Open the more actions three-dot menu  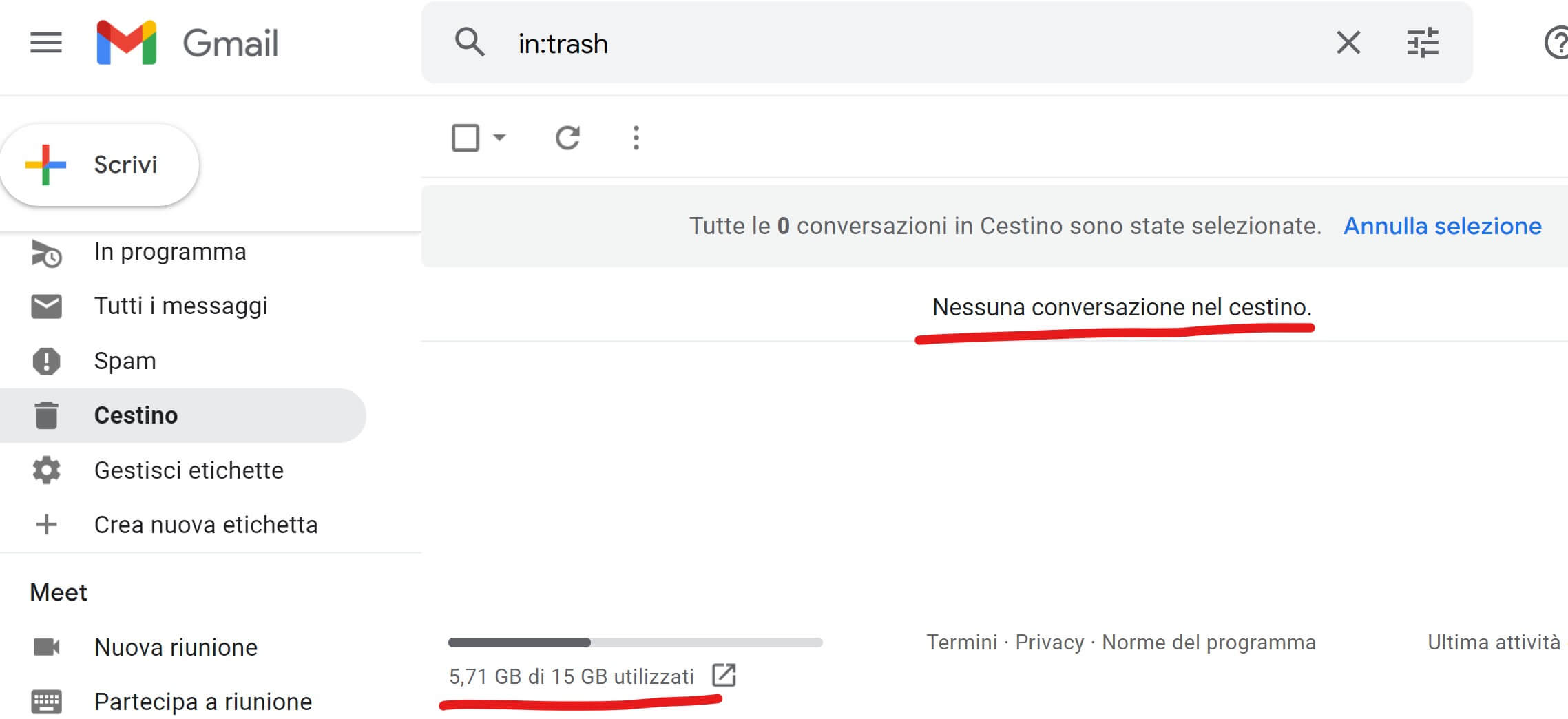[636, 138]
